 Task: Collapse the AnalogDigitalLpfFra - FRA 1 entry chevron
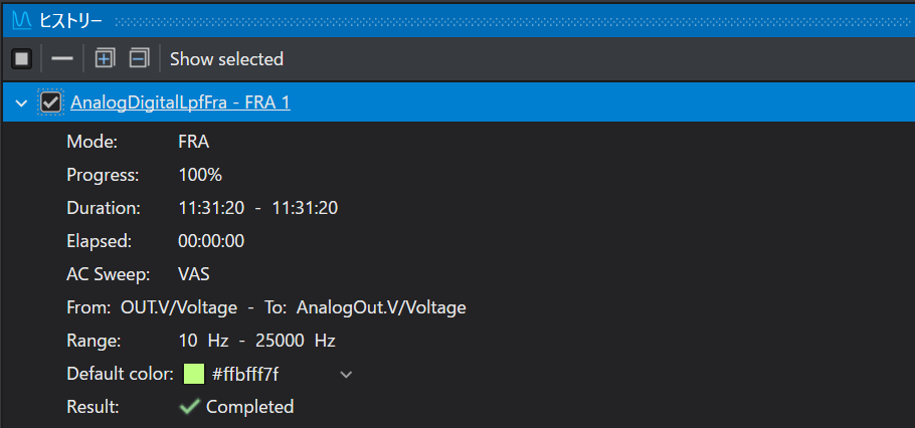(x=22, y=103)
